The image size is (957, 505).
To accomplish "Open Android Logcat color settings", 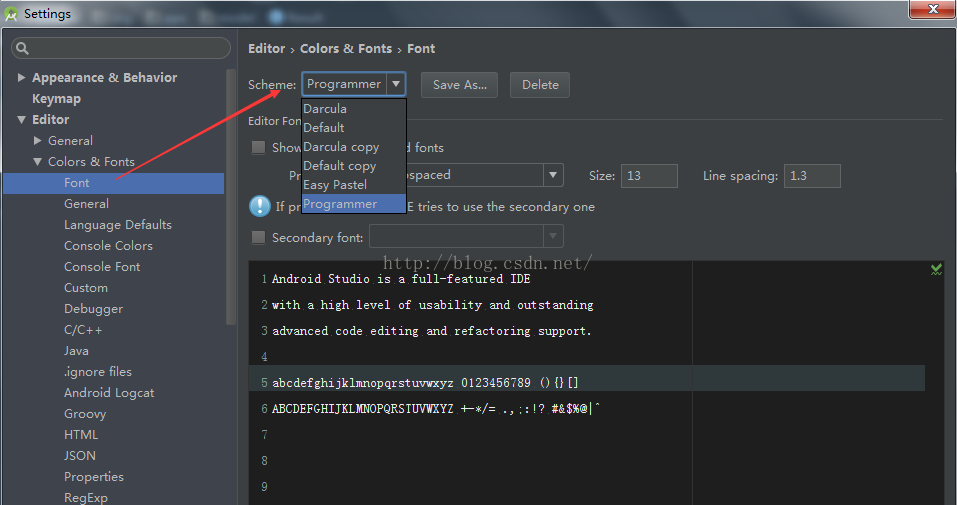I will pos(109,393).
